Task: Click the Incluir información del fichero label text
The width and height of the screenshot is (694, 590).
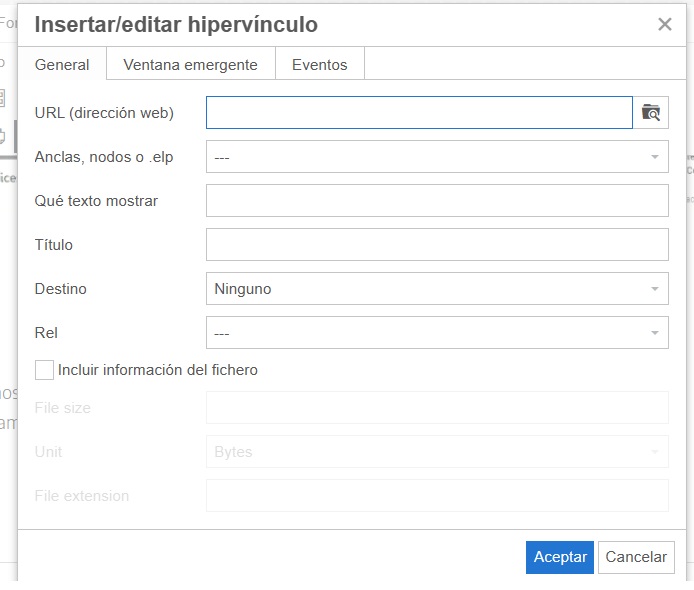Action: pos(158,370)
